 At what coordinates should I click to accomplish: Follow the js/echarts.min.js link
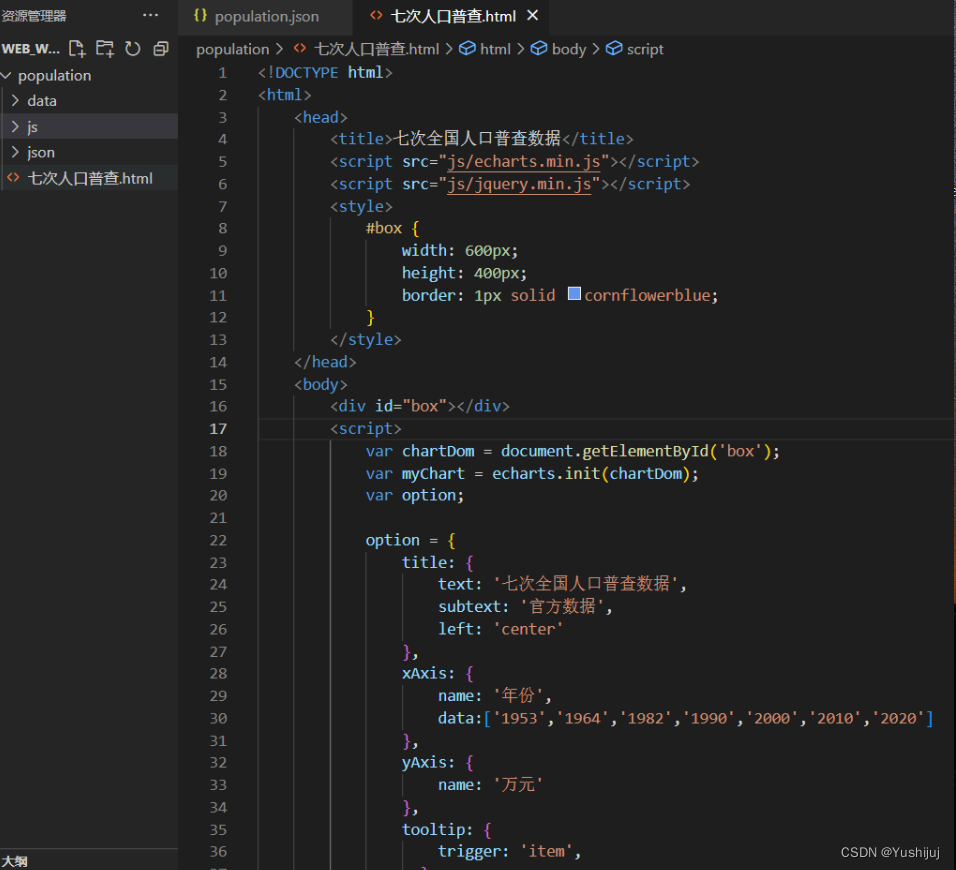point(524,162)
